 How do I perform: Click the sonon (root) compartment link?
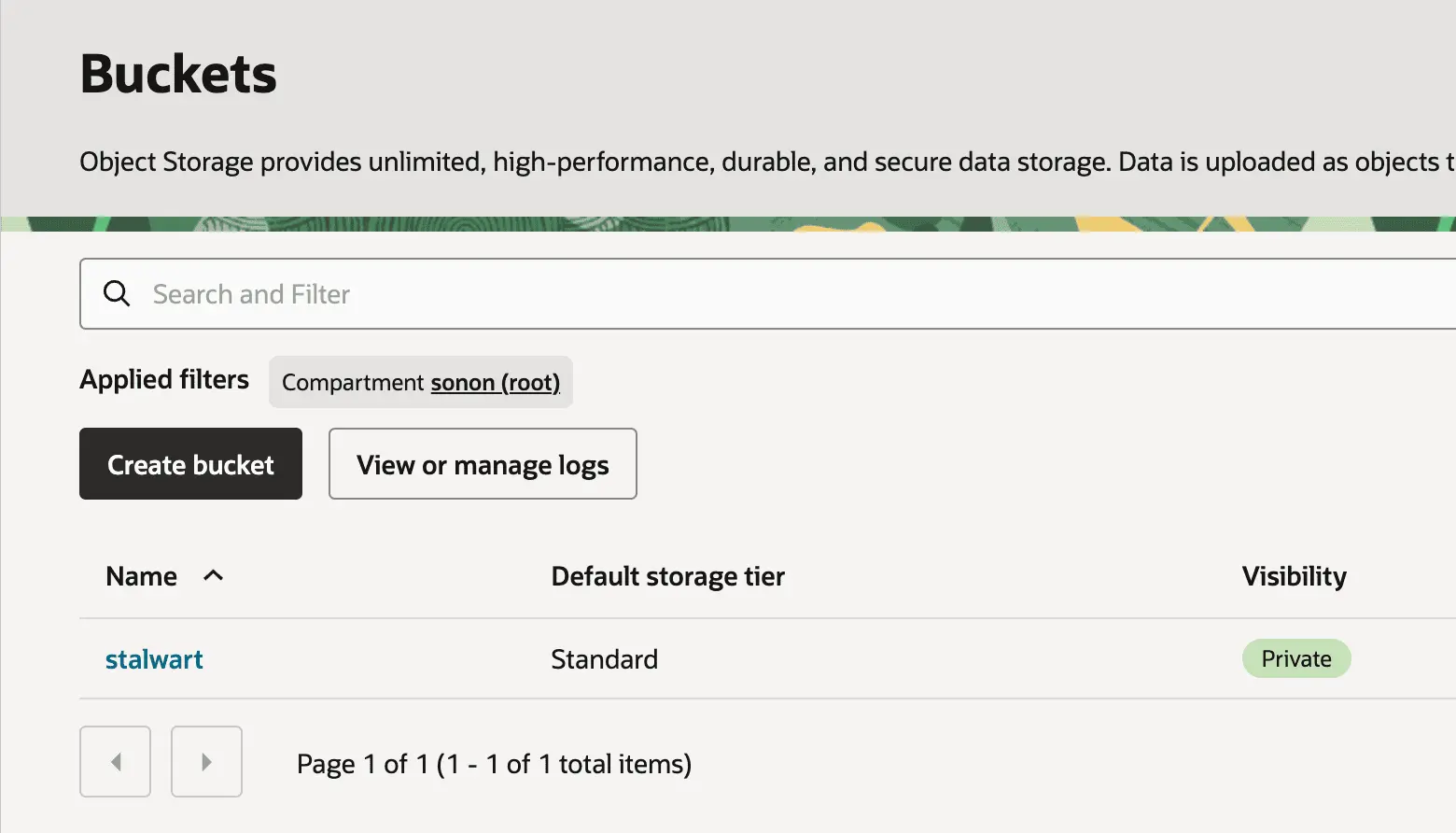[496, 383]
